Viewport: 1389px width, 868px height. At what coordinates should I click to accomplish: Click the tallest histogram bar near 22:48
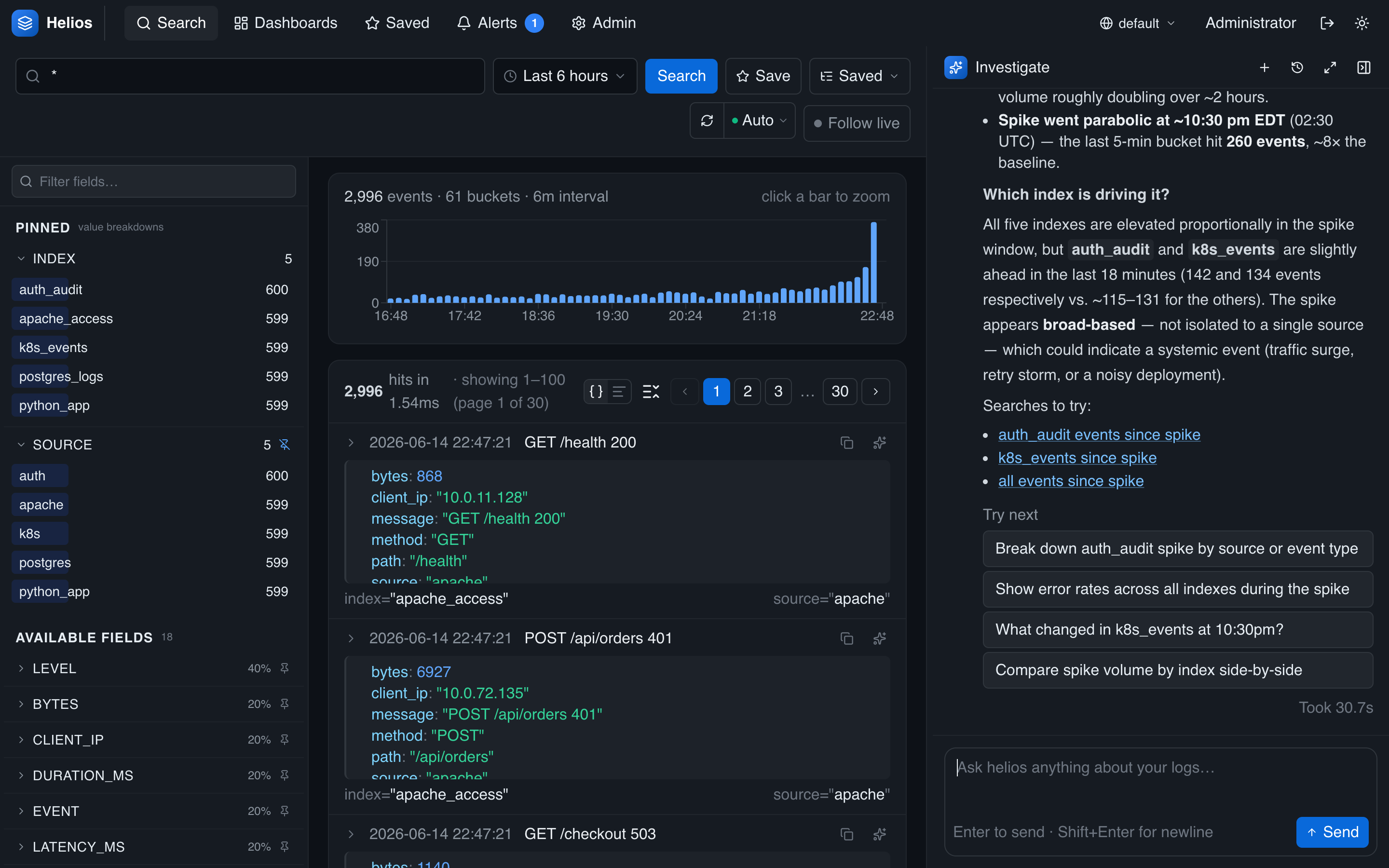[873, 262]
